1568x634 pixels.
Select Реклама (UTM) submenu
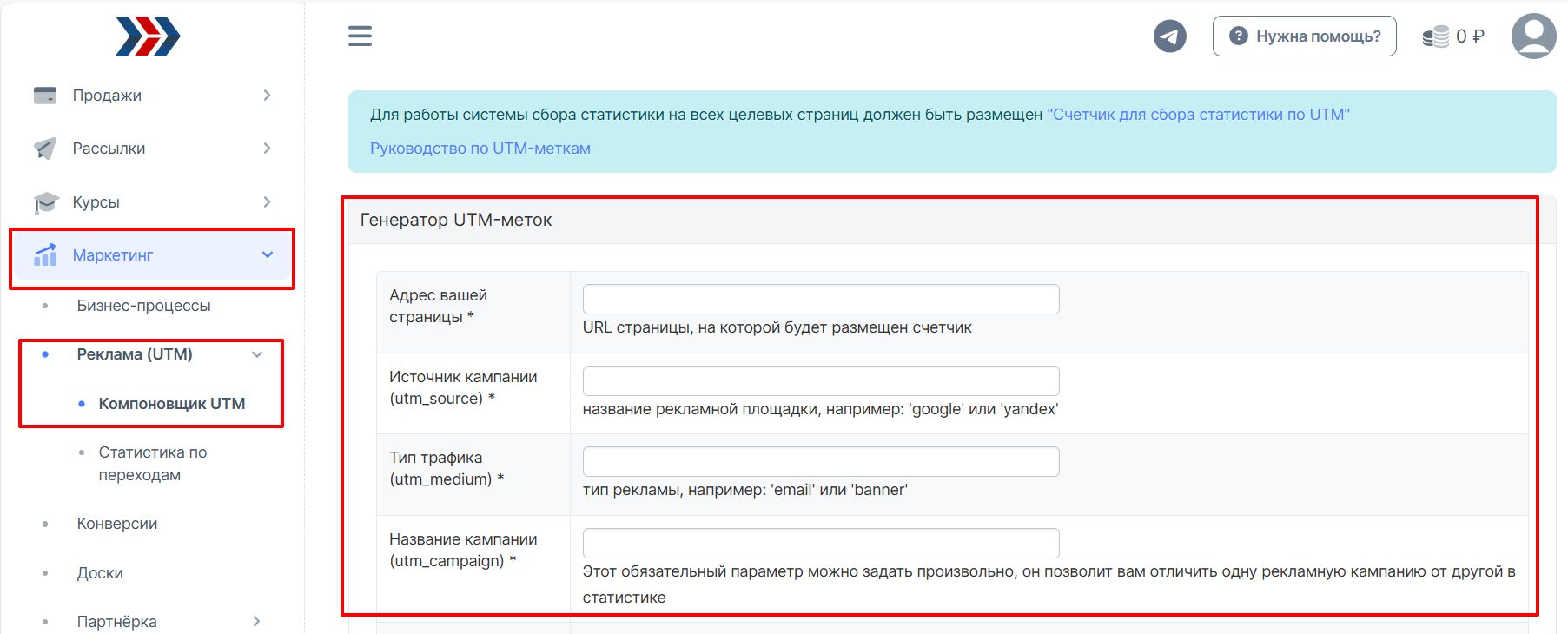coord(135,354)
